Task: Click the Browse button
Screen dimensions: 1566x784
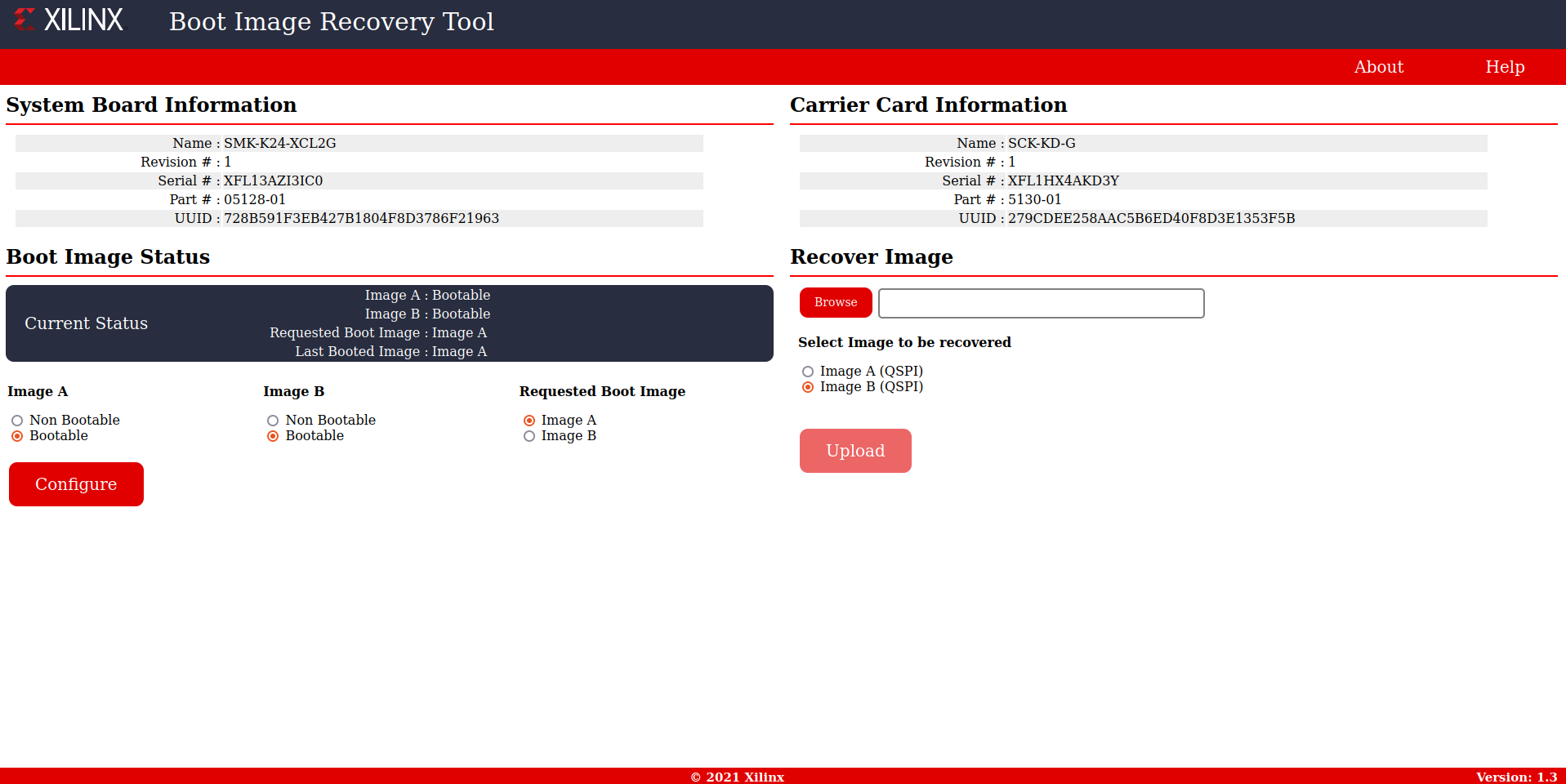Action: click(x=836, y=302)
